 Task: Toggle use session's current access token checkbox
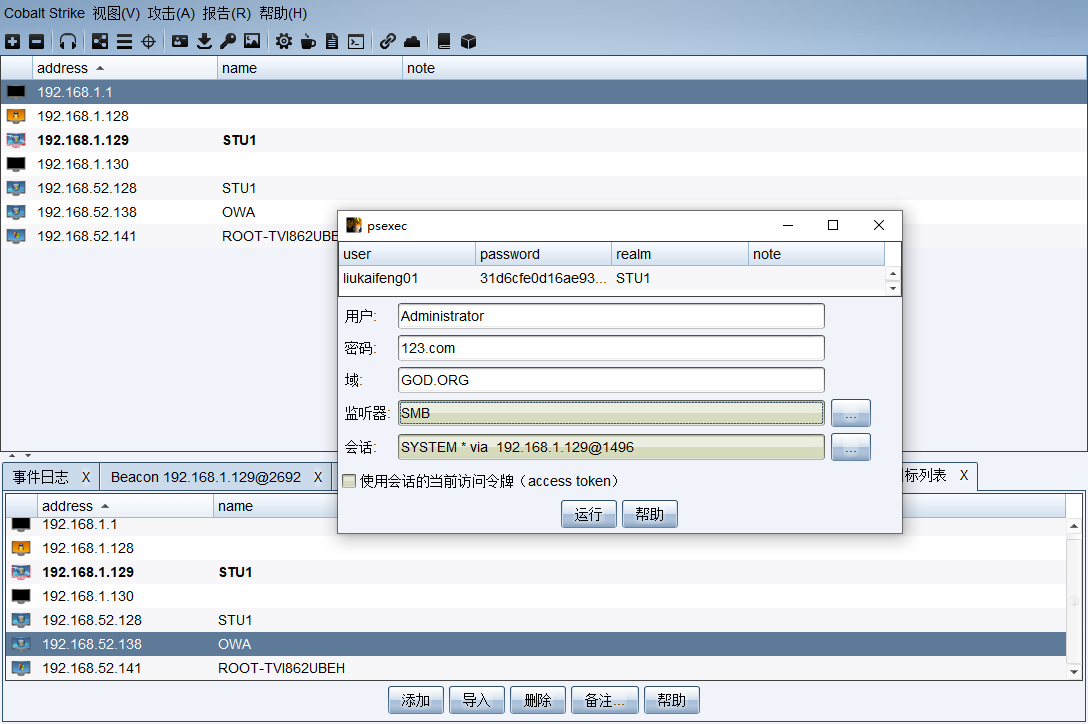tap(349, 481)
